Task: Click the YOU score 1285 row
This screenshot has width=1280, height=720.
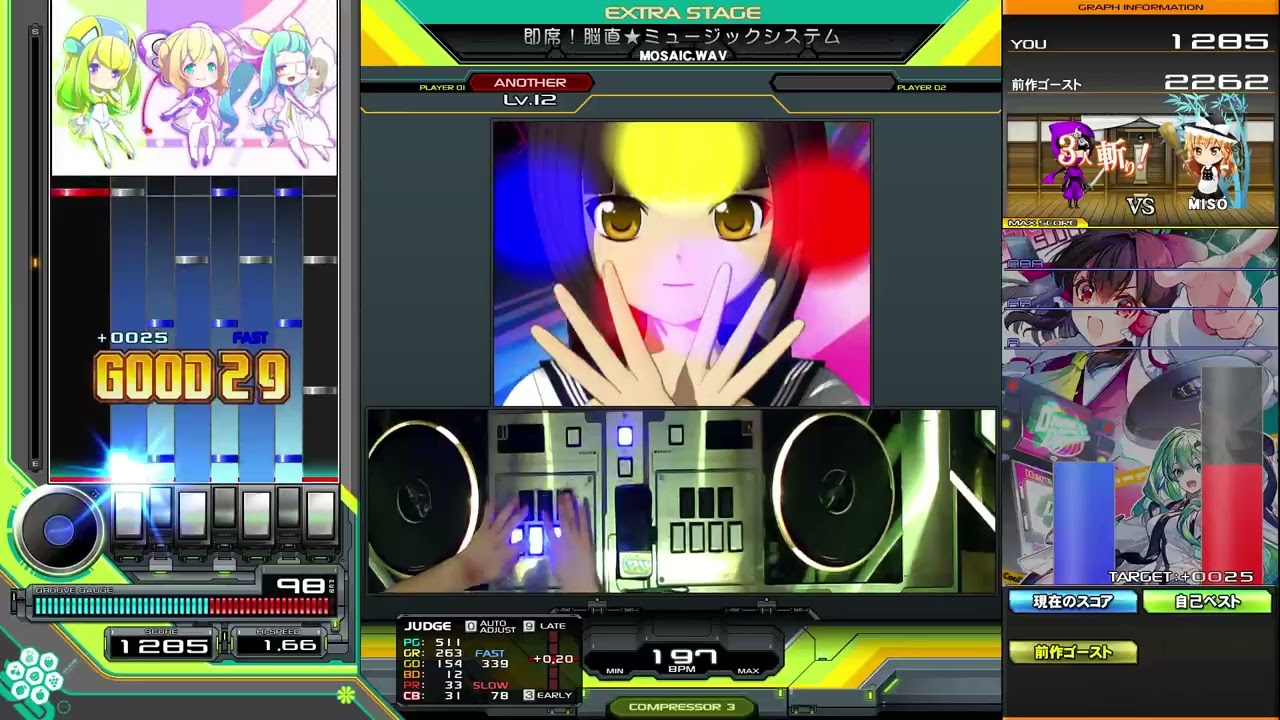Action: tap(1140, 42)
